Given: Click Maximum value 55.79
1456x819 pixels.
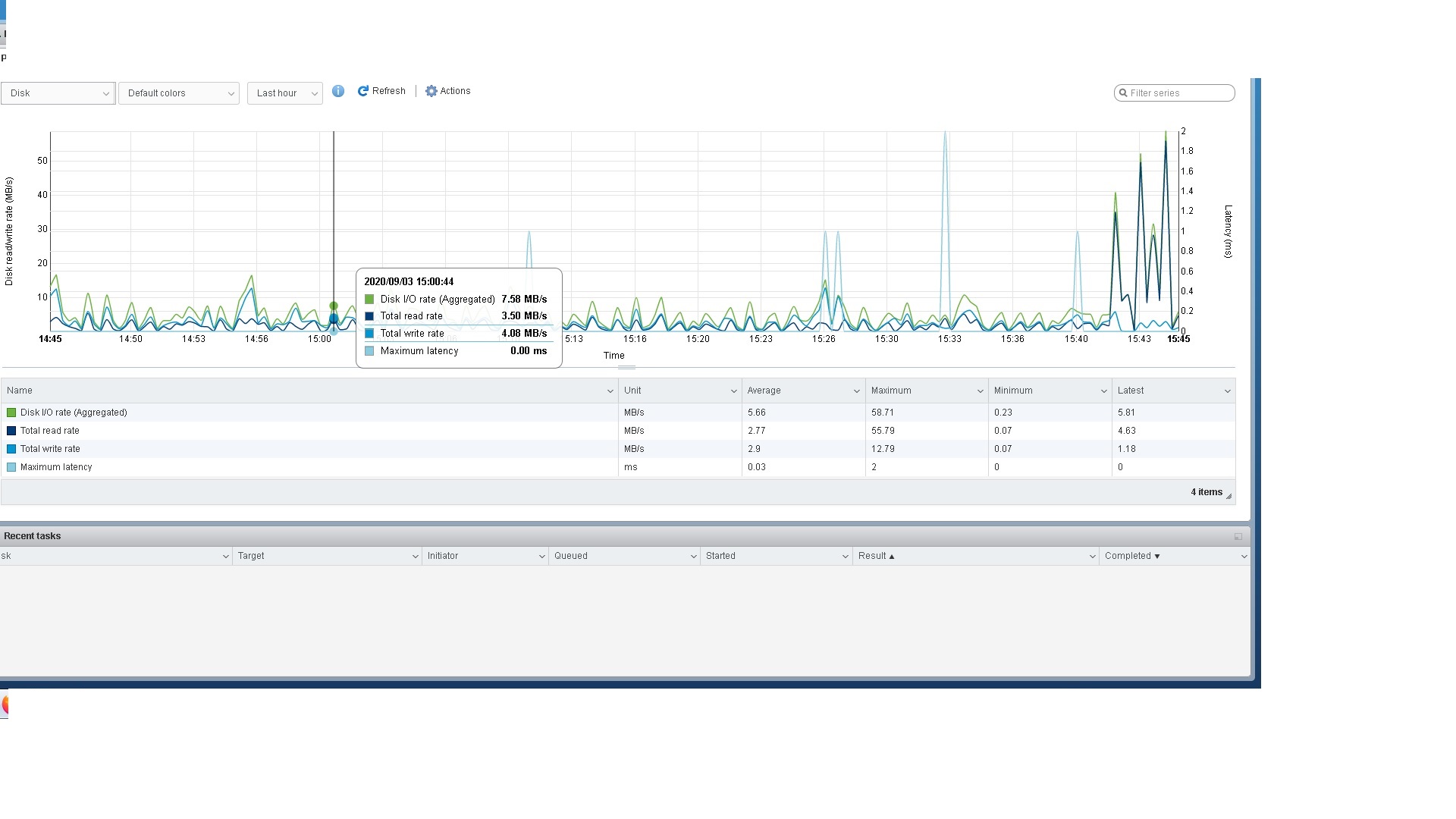Looking at the screenshot, I should point(883,431).
